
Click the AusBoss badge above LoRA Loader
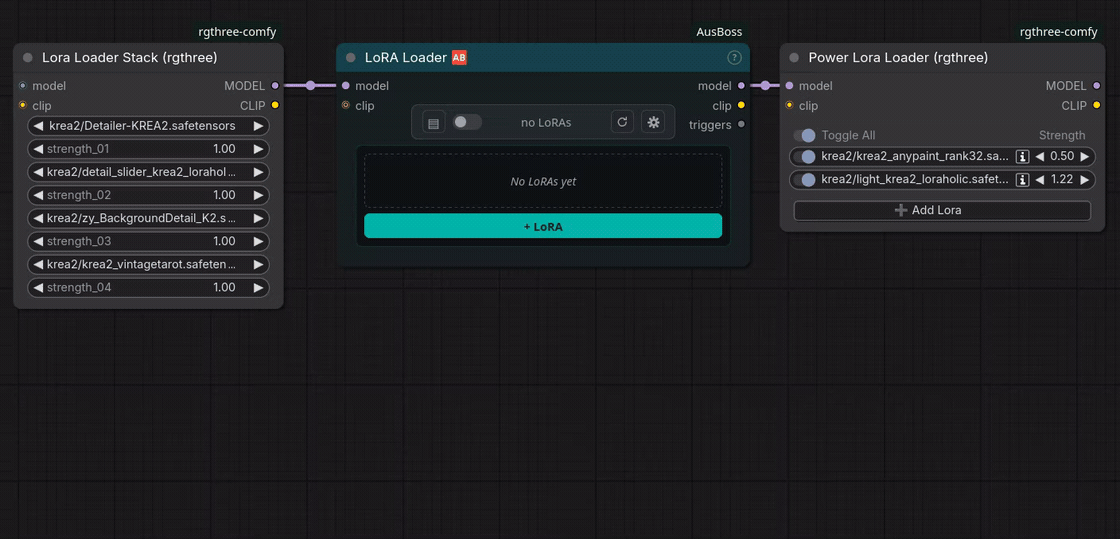point(719,32)
